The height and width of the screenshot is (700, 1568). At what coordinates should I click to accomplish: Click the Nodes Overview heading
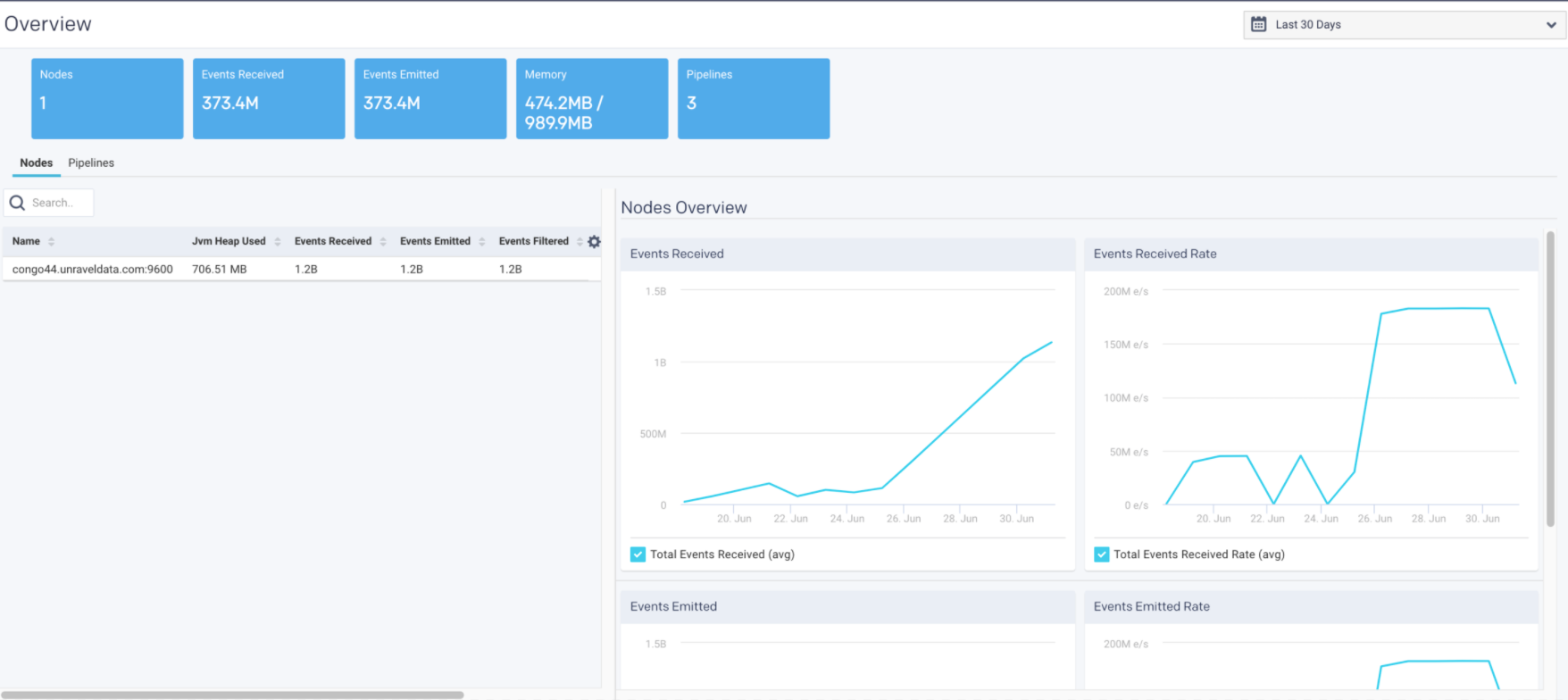pyautogui.click(x=684, y=207)
